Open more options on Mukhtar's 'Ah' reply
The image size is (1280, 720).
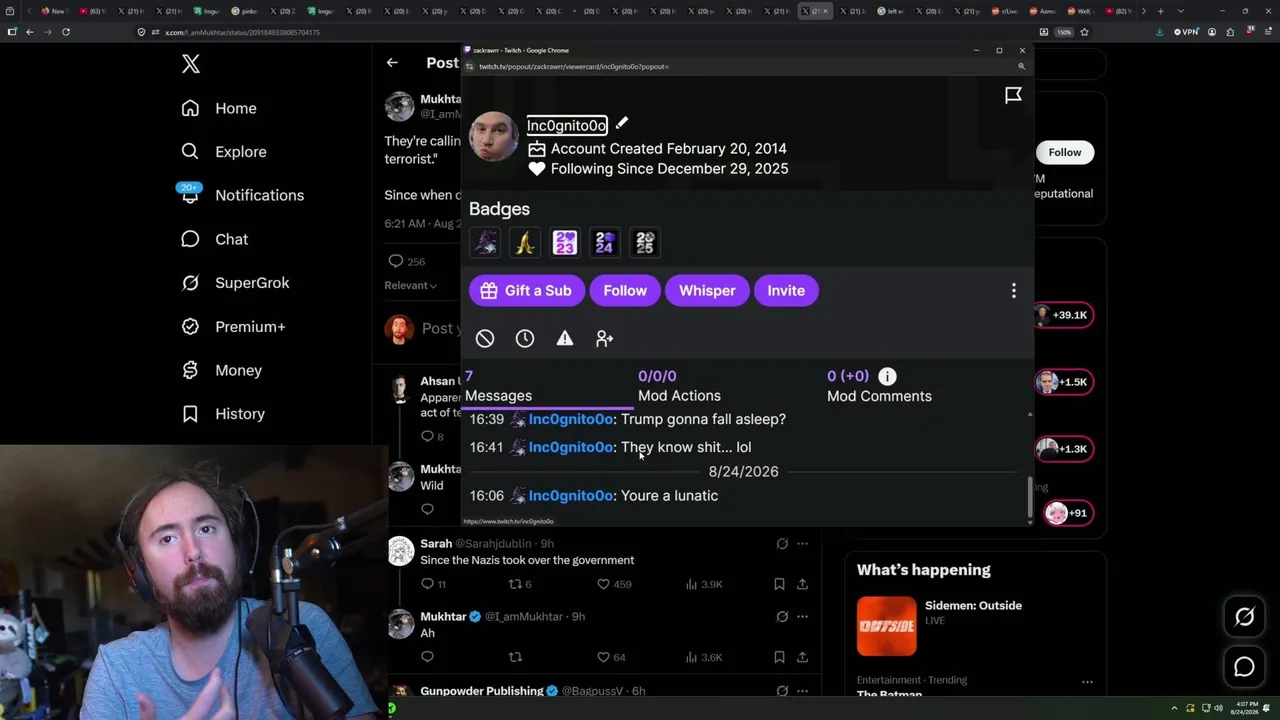pos(802,617)
